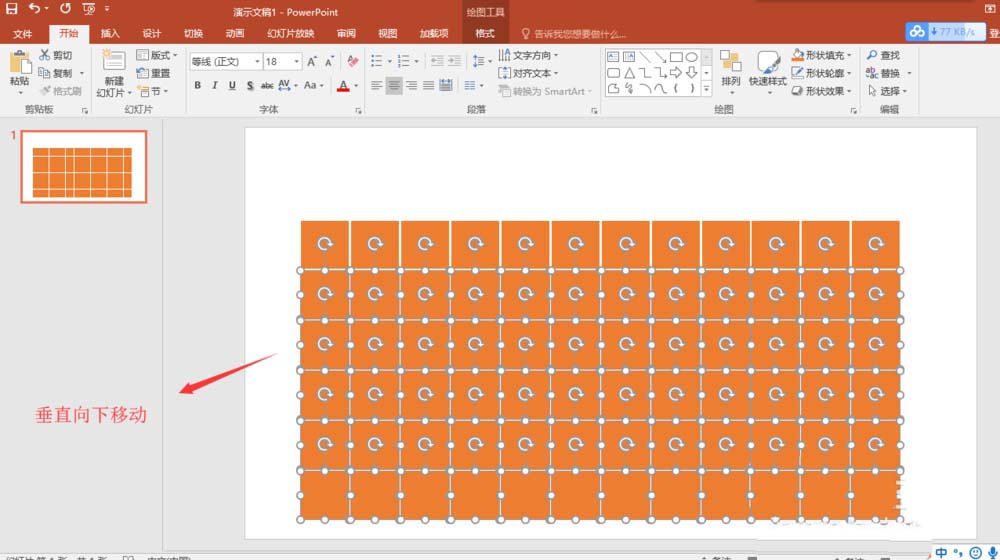
Task: Redo the previous action
Action: pos(65,8)
